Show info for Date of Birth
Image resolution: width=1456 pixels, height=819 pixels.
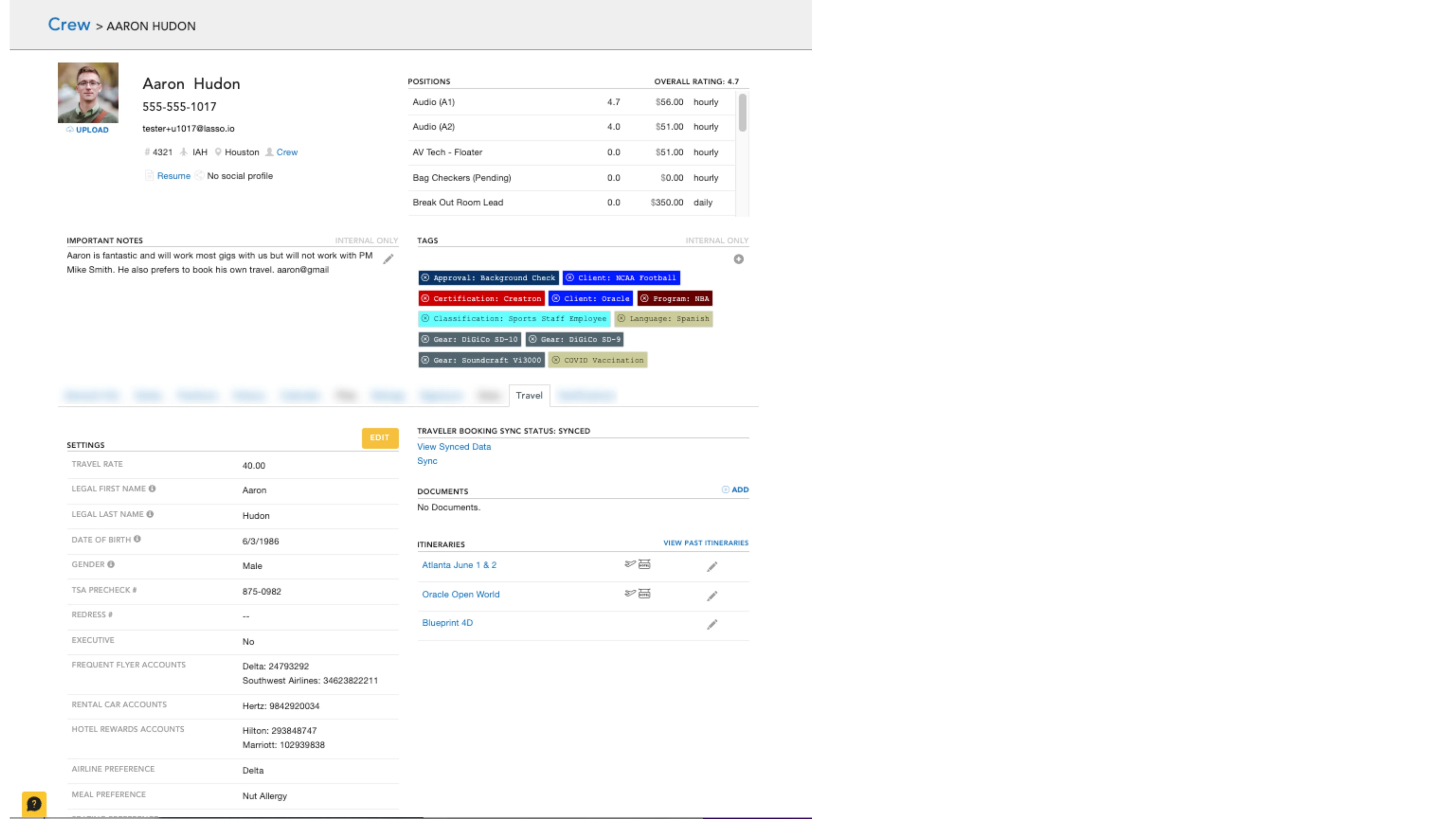tap(137, 539)
